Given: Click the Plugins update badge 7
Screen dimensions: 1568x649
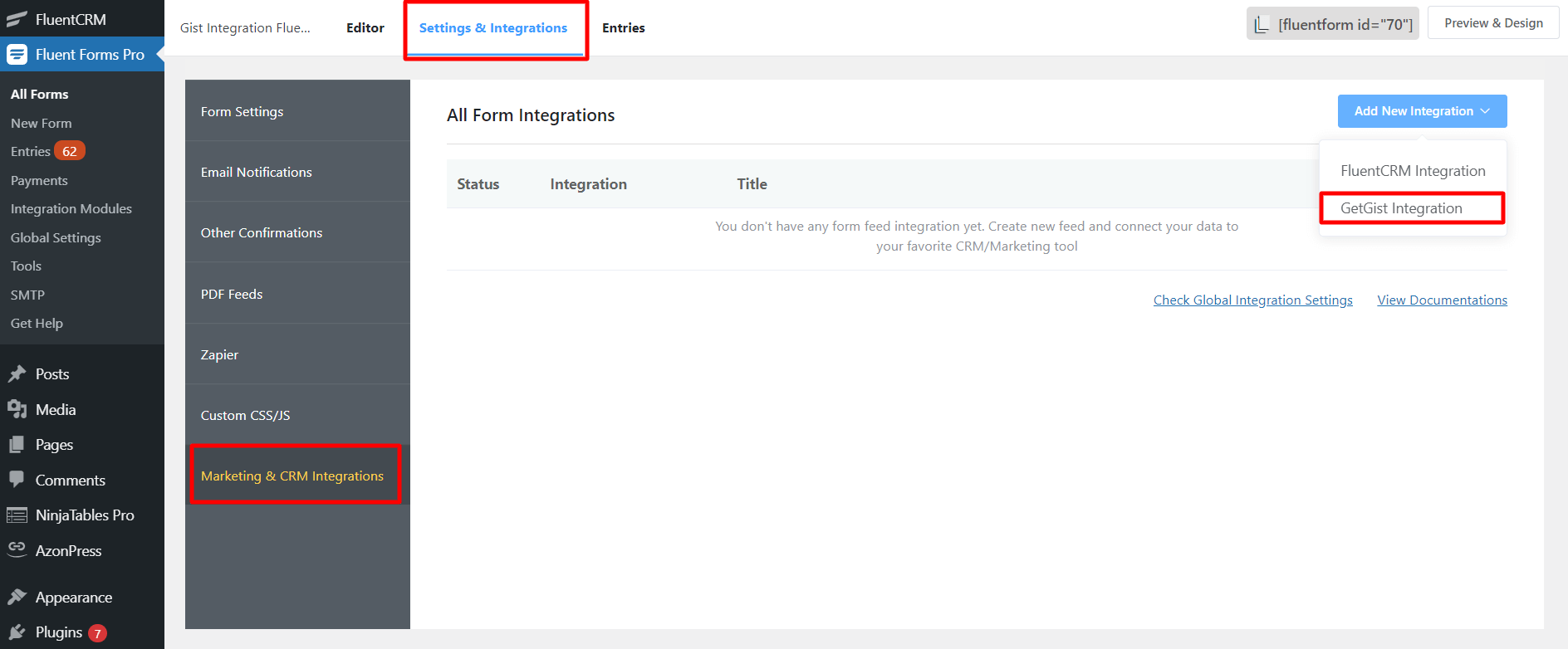Looking at the screenshot, I should click(x=97, y=633).
